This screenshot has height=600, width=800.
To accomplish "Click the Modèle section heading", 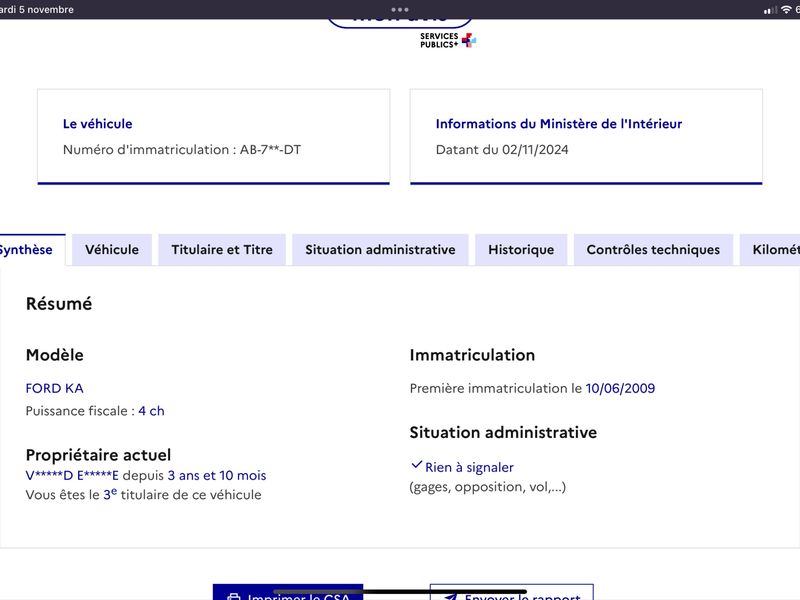I will [55, 355].
